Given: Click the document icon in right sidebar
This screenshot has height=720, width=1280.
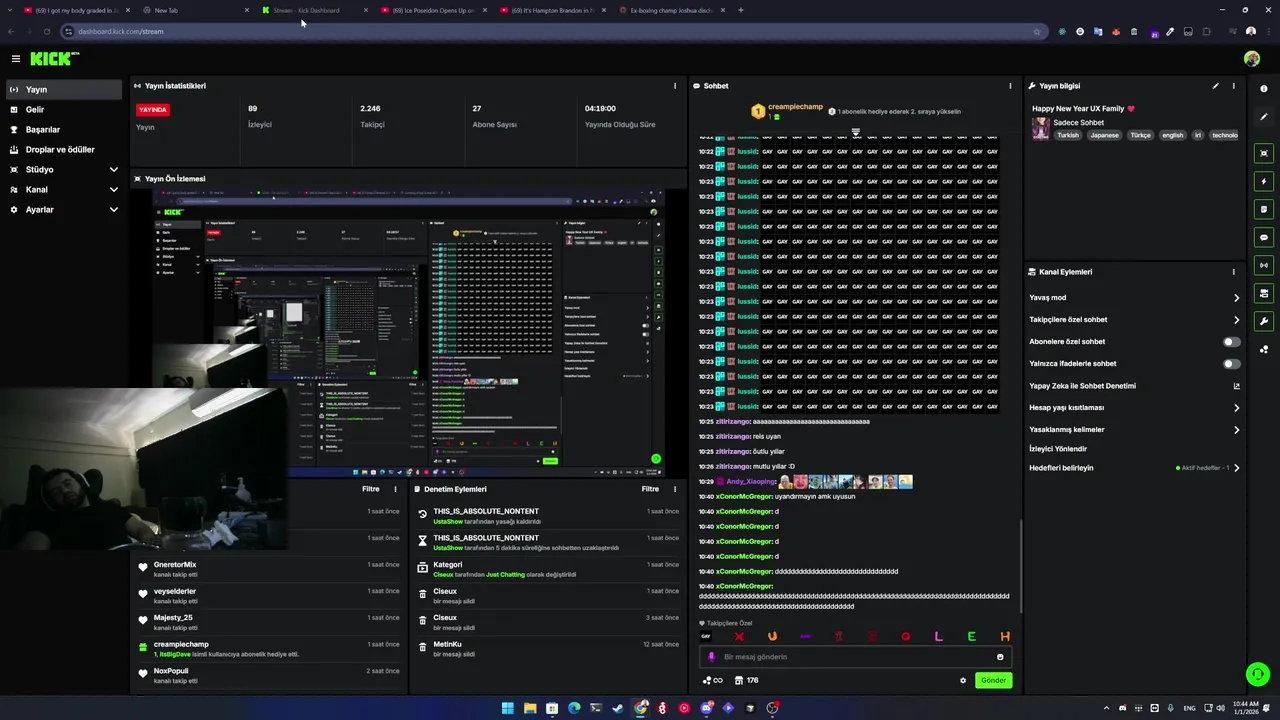Looking at the screenshot, I should [1264, 209].
